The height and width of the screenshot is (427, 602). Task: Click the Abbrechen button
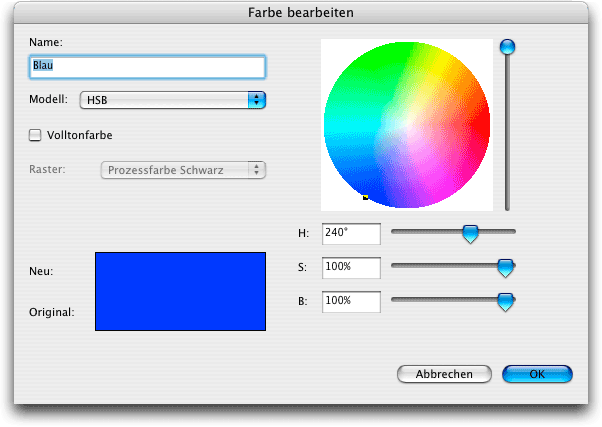pyautogui.click(x=444, y=374)
